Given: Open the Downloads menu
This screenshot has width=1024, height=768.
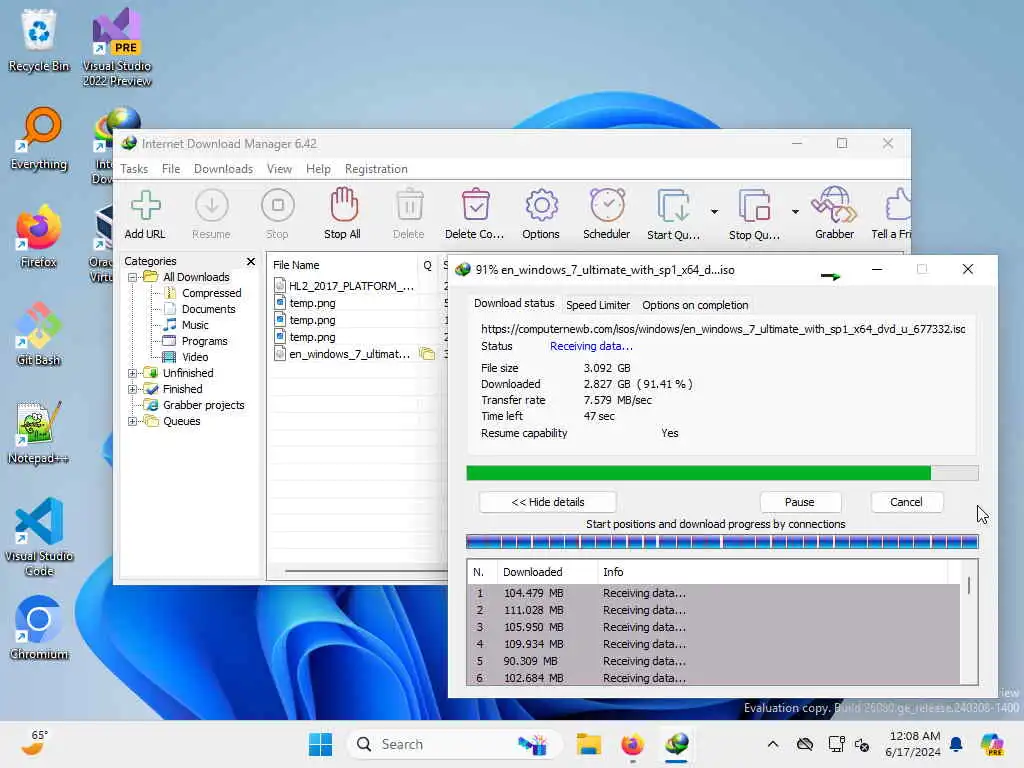Looking at the screenshot, I should click(x=223, y=169).
